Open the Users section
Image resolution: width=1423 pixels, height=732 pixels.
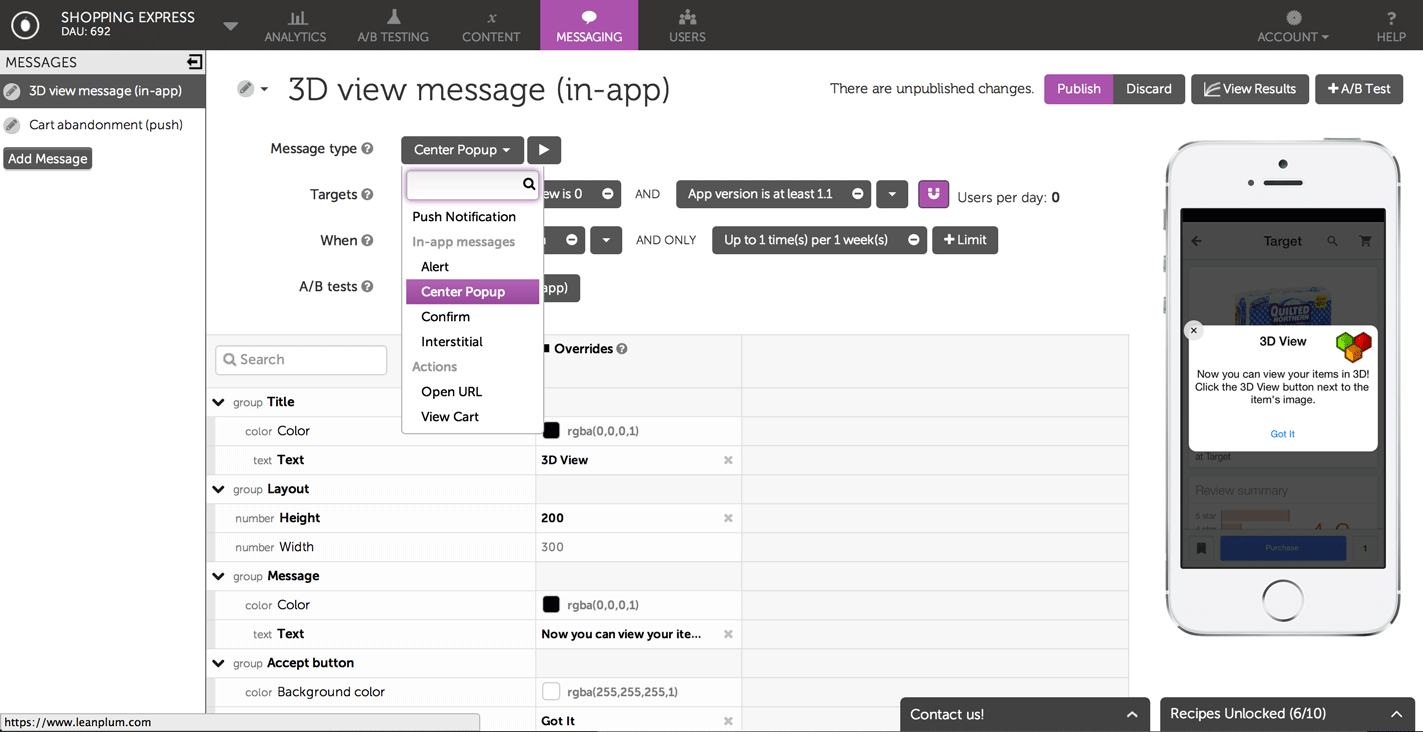point(687,26)
